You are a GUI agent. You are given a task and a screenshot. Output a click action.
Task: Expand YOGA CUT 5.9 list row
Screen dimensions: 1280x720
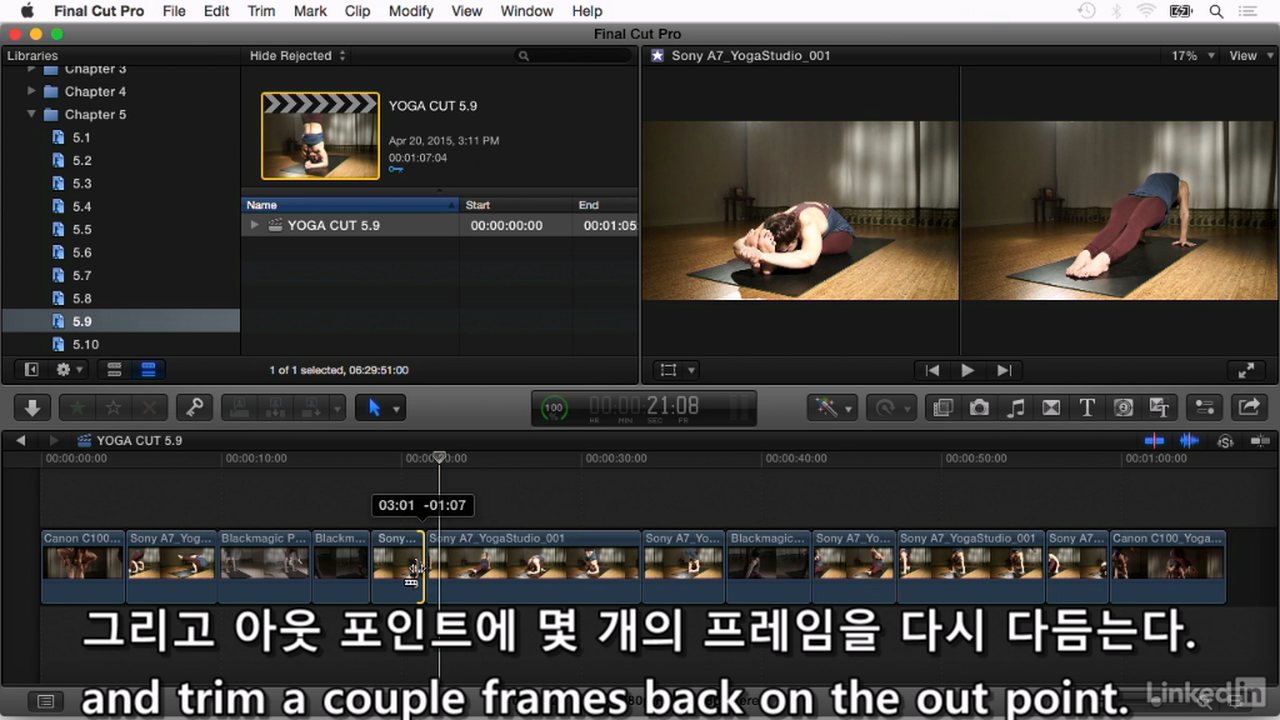[255, 225]
